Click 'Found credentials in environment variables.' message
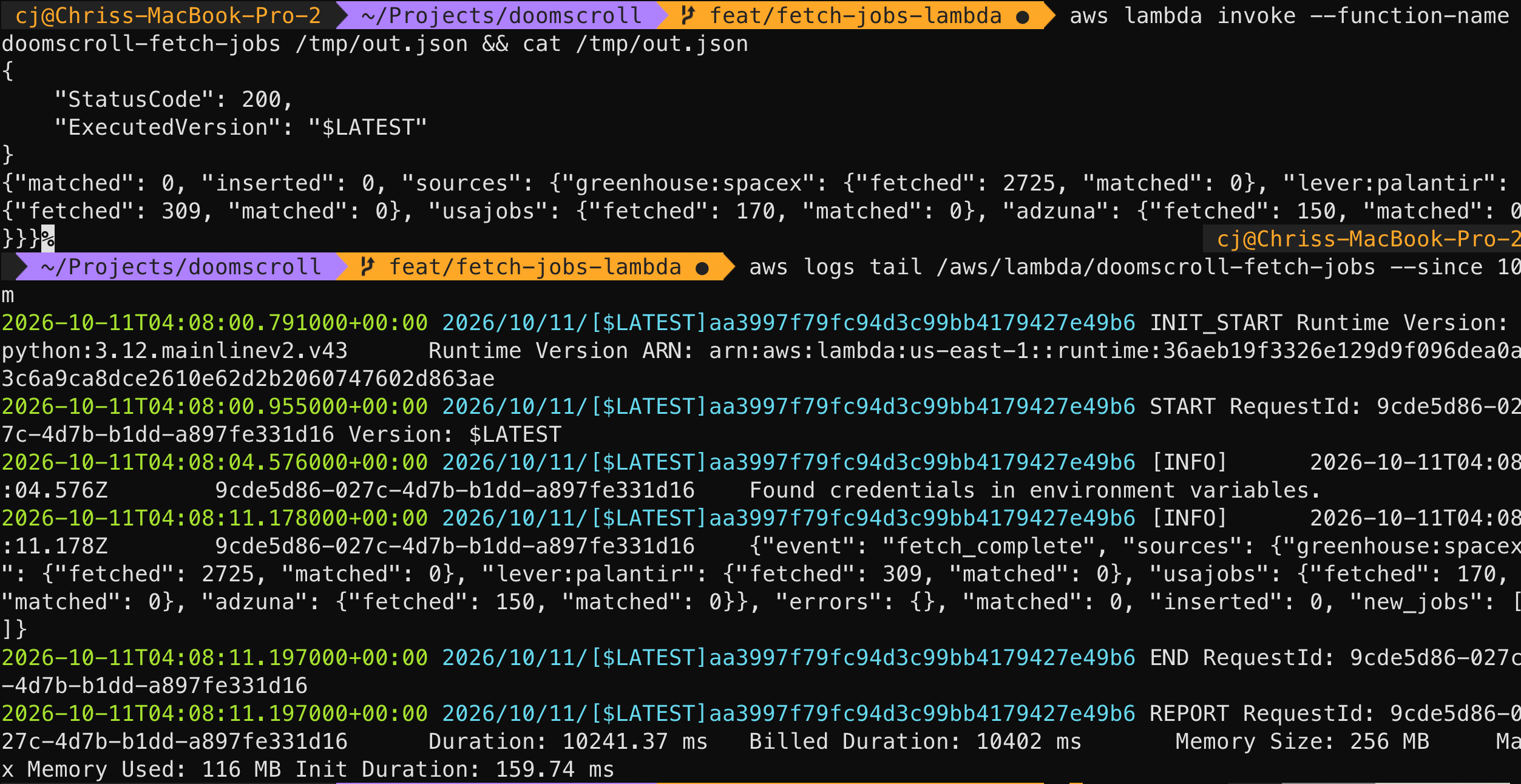The width and height of the screenshot is (1521, 784). [x=1035, y=490]
